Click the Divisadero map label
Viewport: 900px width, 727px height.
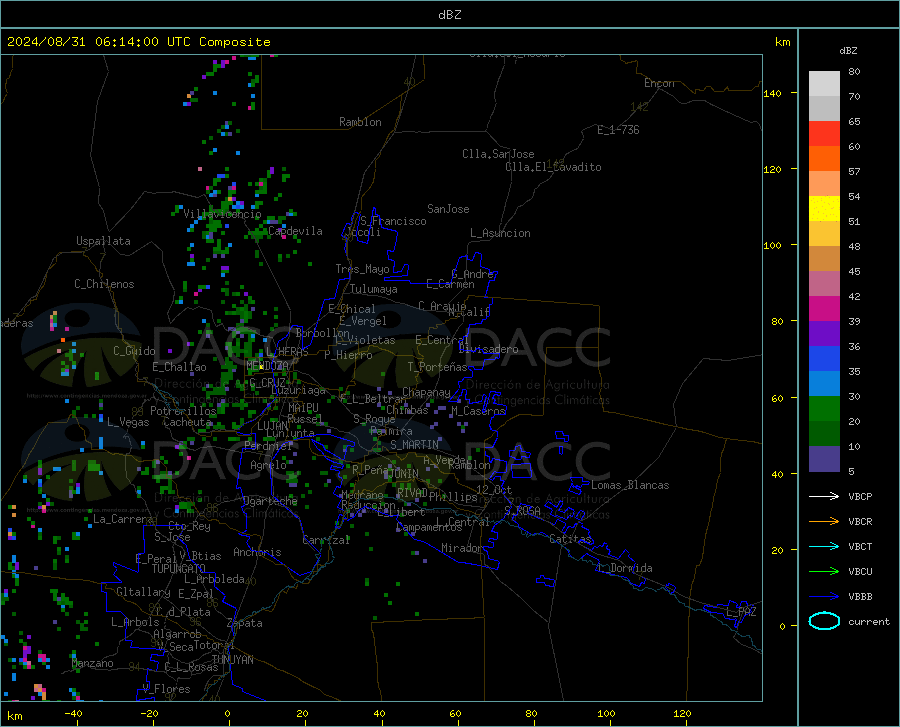[x=488, y=349]
